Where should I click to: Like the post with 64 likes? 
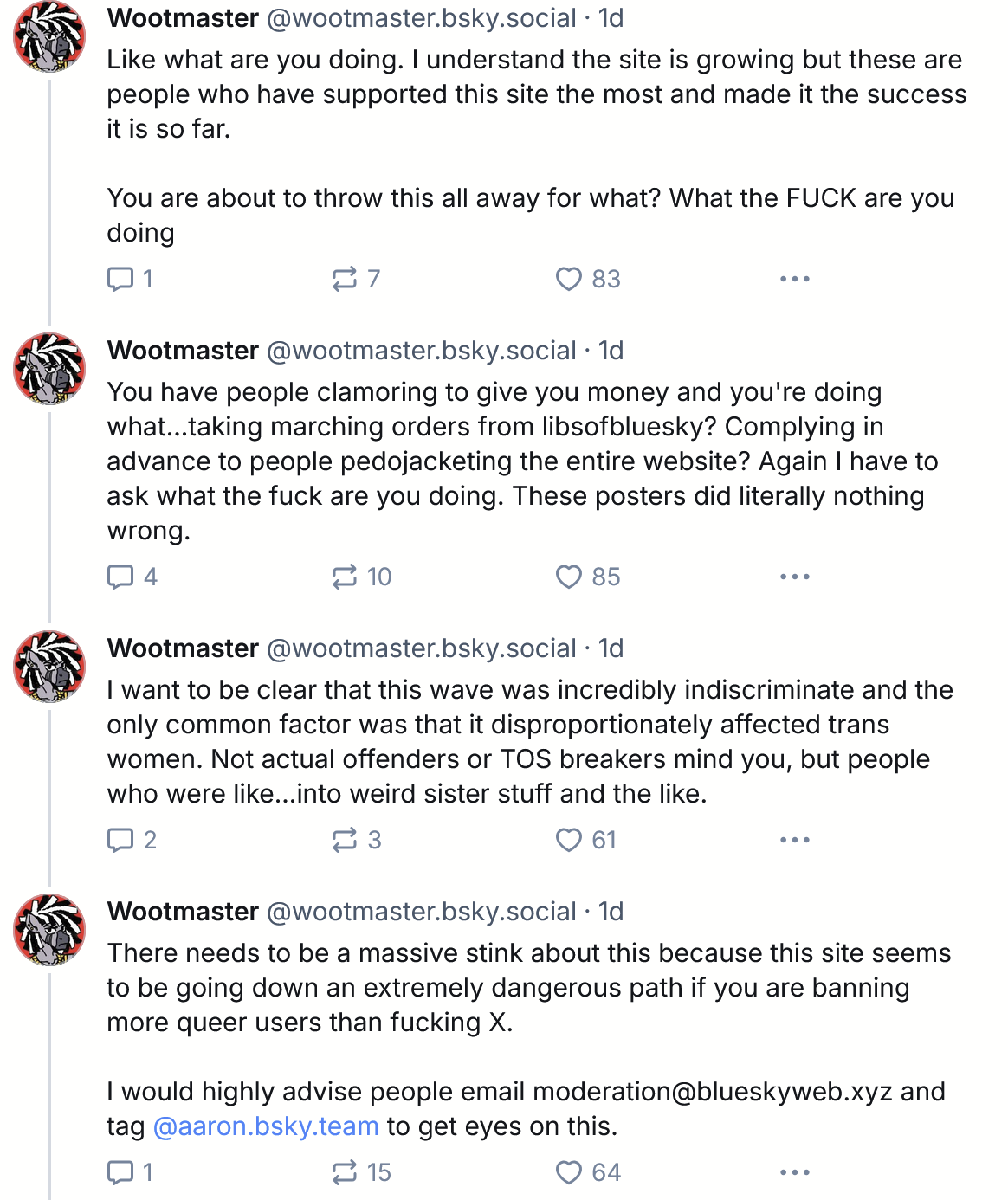coord(568,1172)
